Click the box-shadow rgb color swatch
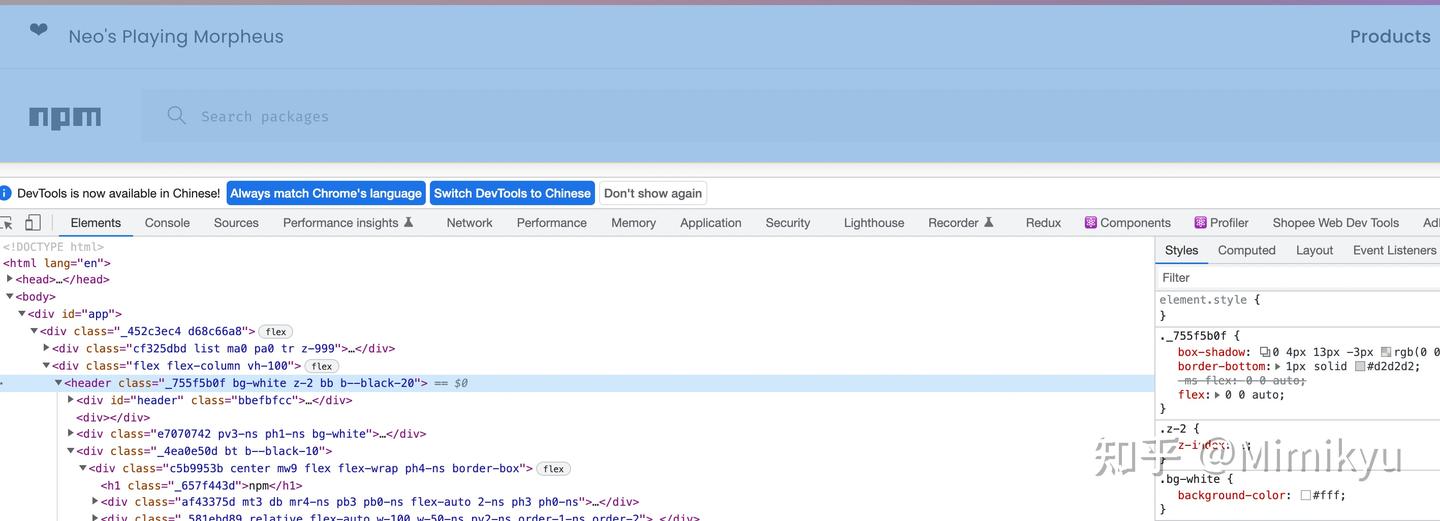This screenshot has height=521, width=1440. coord(1386,352)
